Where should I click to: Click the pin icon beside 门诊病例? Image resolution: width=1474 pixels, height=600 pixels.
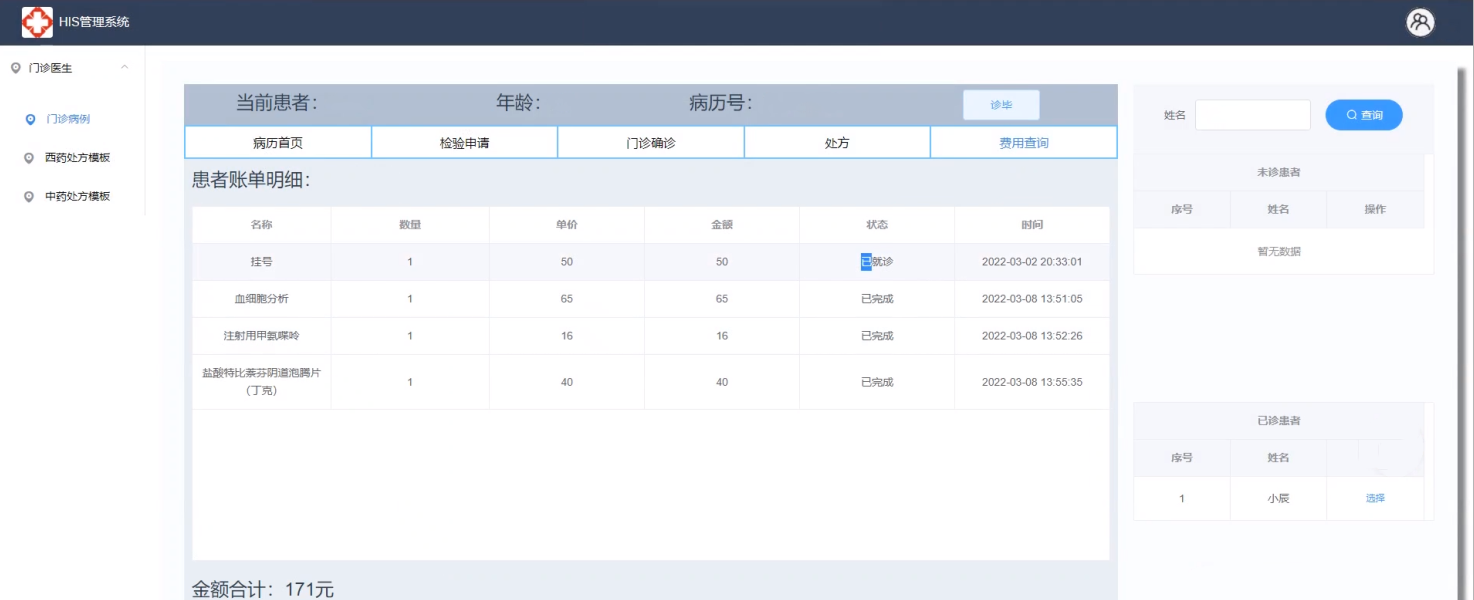tap(30, 119)
